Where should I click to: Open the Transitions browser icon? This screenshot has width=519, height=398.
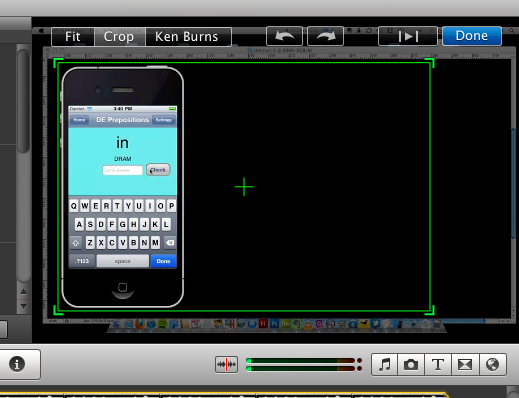tap(465, 364)
